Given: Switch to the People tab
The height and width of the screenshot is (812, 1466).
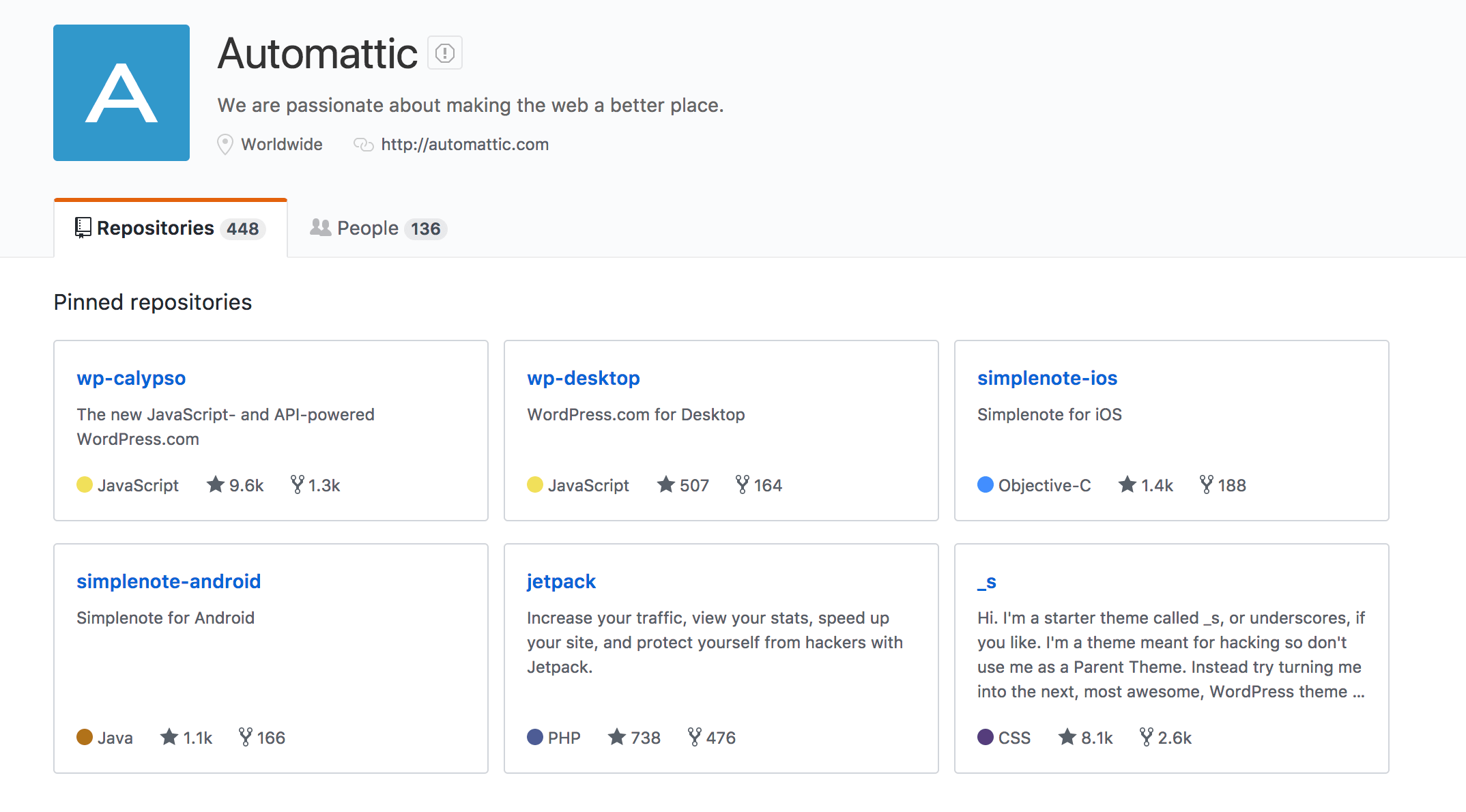Looking at the screenshot, I should coord(378,228).
